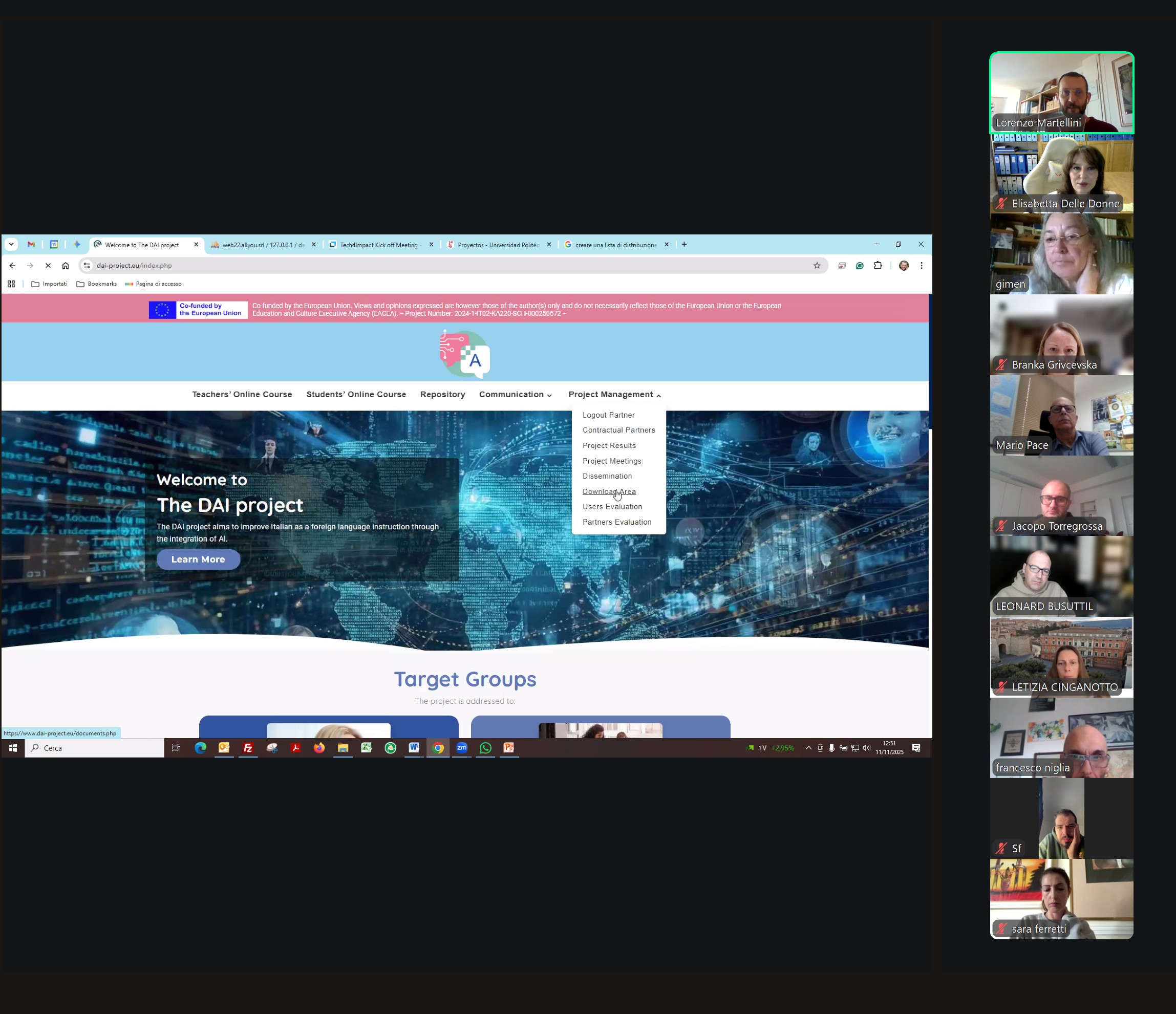Select Download Area menu entry
This screenshot has width=1176, height=1014.
[x=608, y=491]
